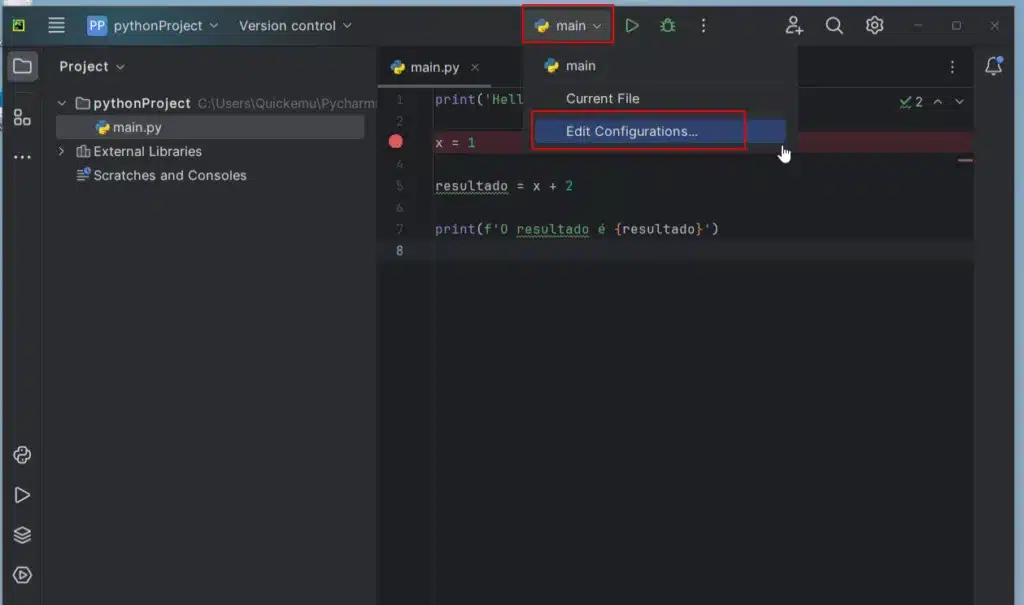
Task: Go to next highlighted problem arrow
Action: tap(959, 102)
